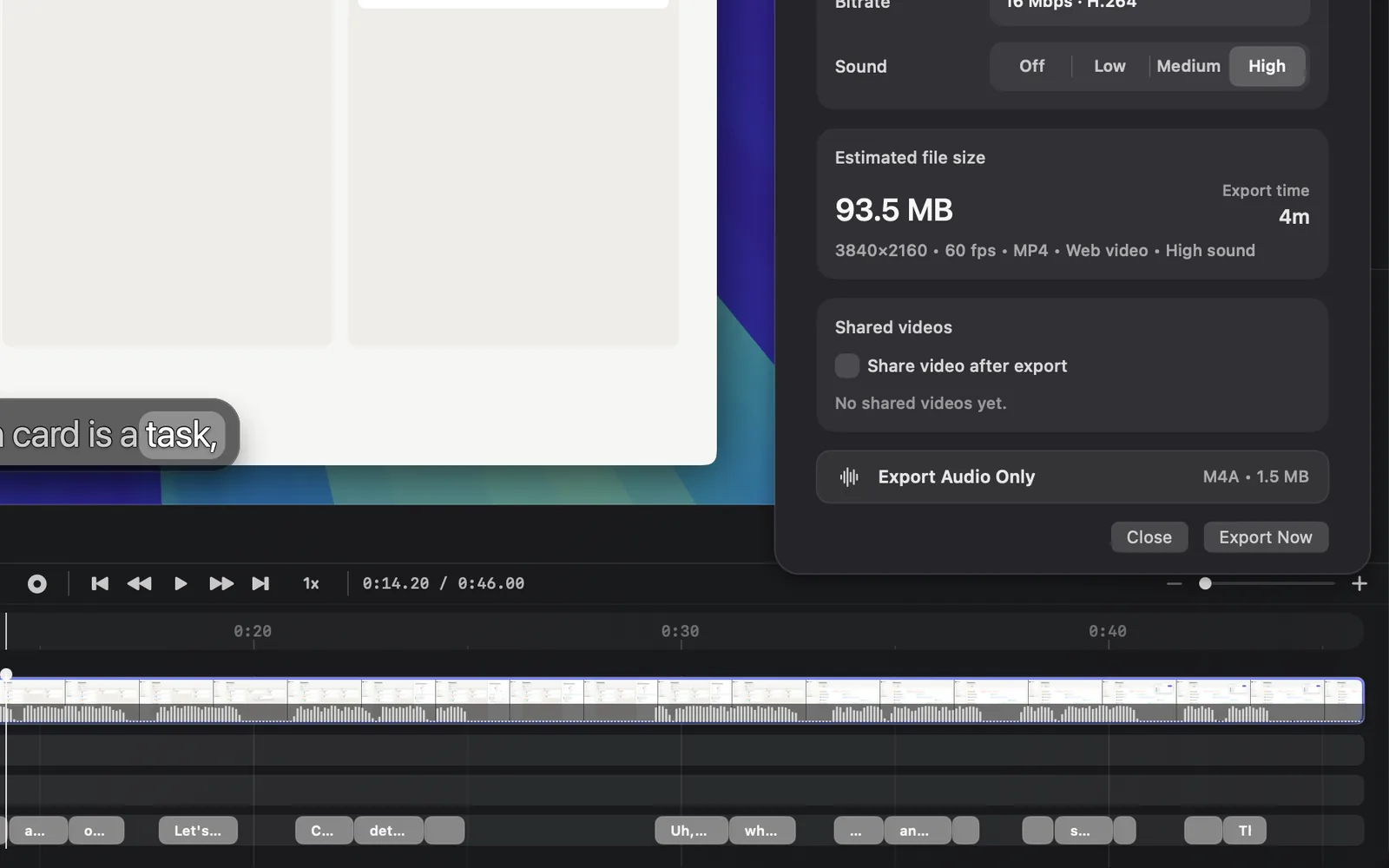This screenshot has width=1389, height=868.
Task: Click the M4A • 1.5 MB label
Action: 1255,477
